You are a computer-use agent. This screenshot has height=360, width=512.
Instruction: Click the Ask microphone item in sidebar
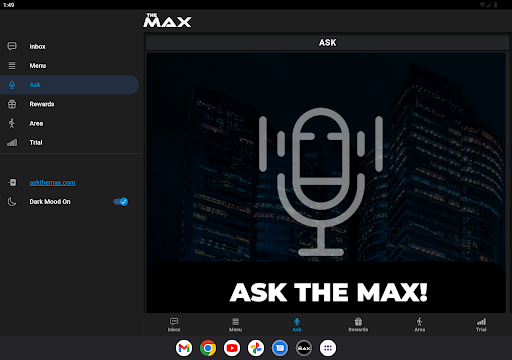pyautogui.click(x=69, y=85)
